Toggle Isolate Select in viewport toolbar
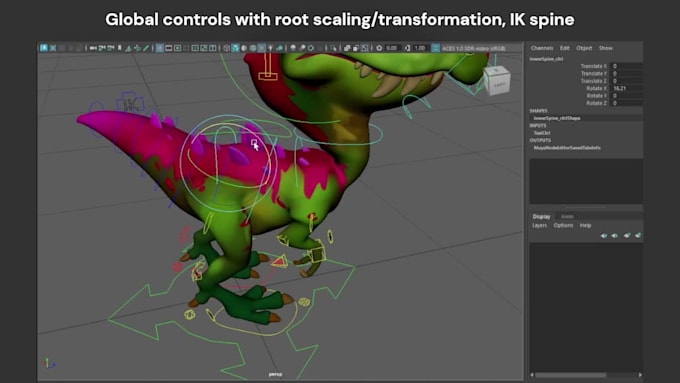The height and width of the screenshot is (383, 680). (x=333, y=48)
